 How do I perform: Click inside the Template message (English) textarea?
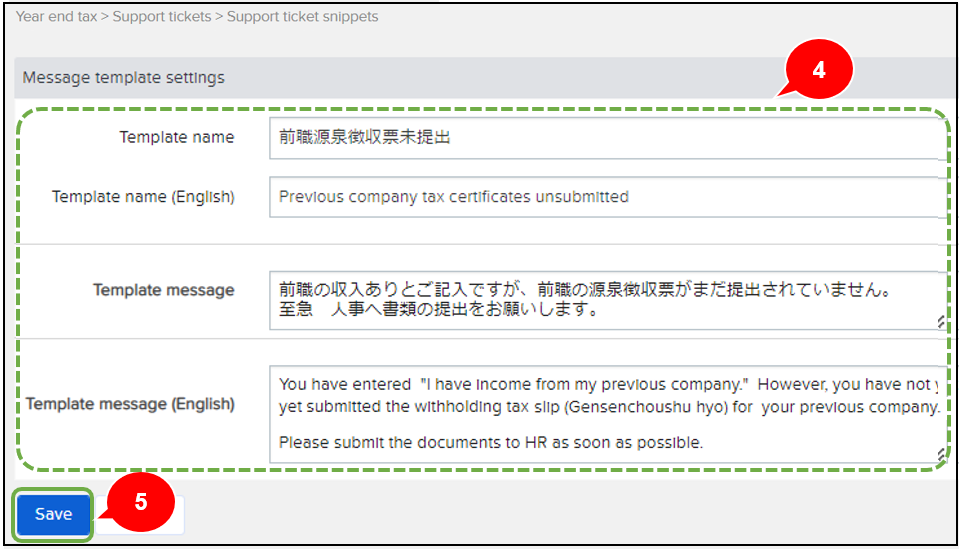tap(605, 415)
